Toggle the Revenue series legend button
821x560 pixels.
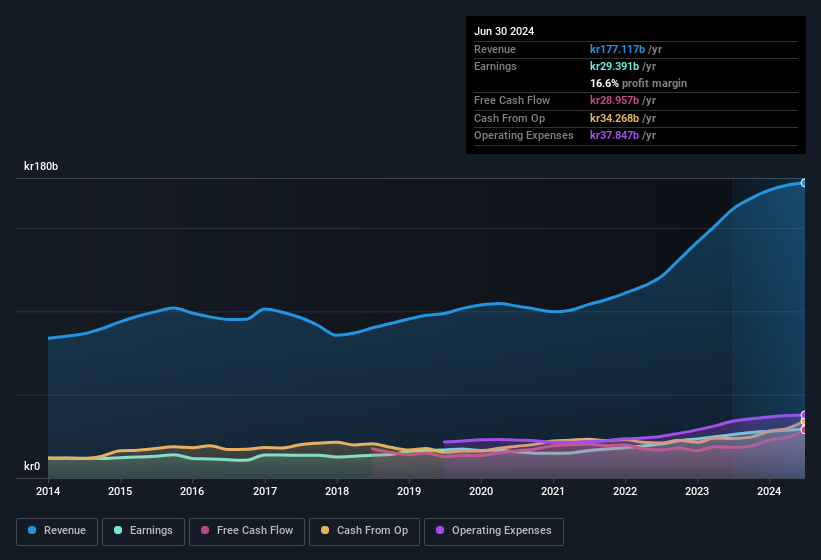coord(57,531)
